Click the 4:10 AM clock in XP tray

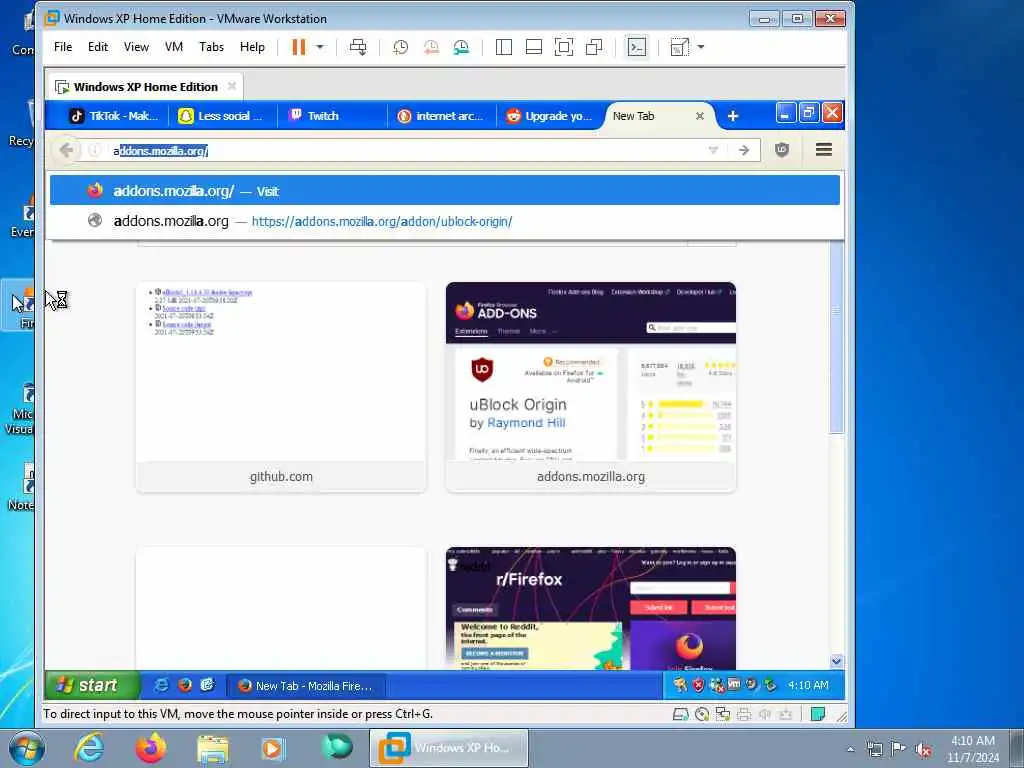click(x=808, y=685)
